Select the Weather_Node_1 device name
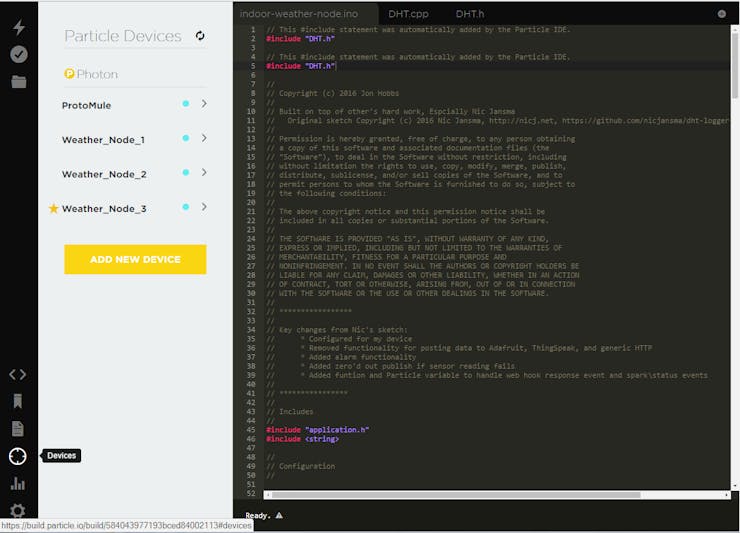740x533 pixels. (103, 140)
